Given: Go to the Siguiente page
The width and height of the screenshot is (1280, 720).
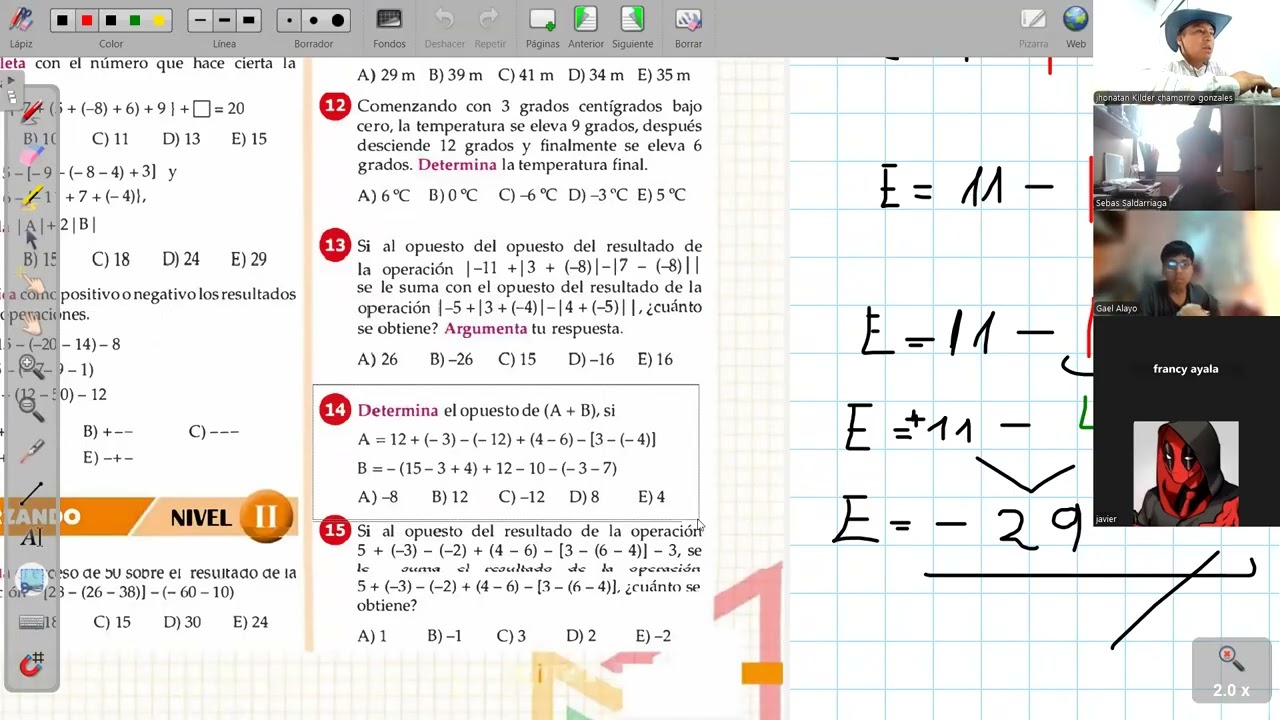Looking at the screenshot, I should click(x=632, y=26).
